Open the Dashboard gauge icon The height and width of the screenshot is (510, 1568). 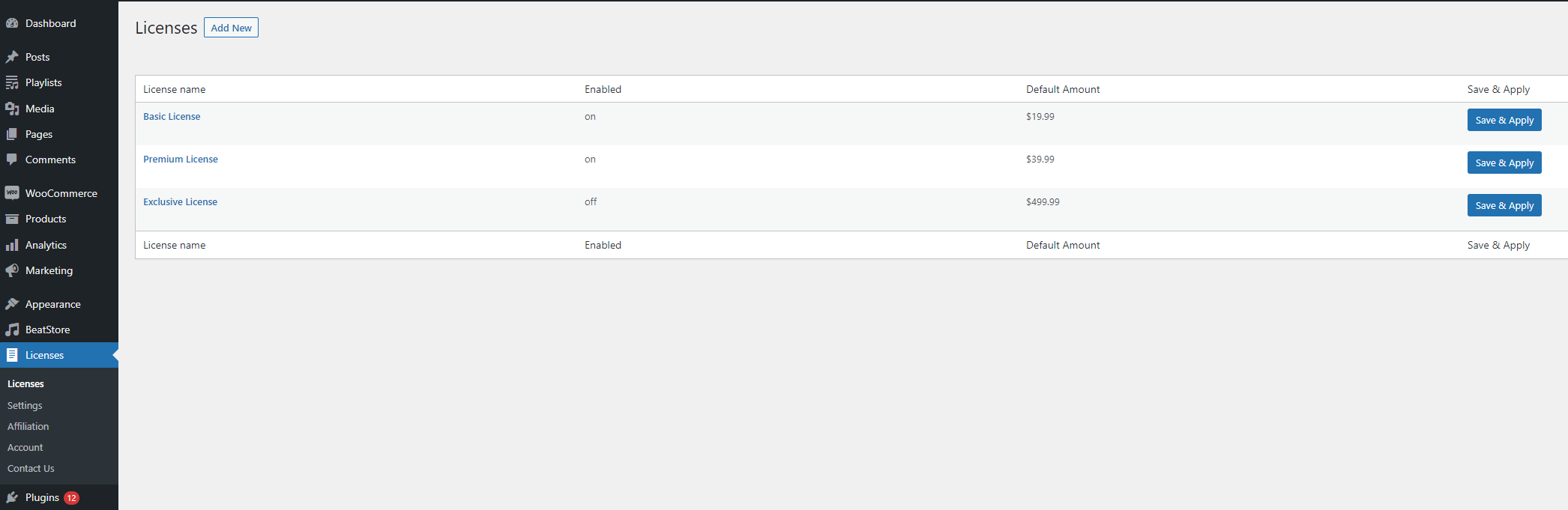12,23
